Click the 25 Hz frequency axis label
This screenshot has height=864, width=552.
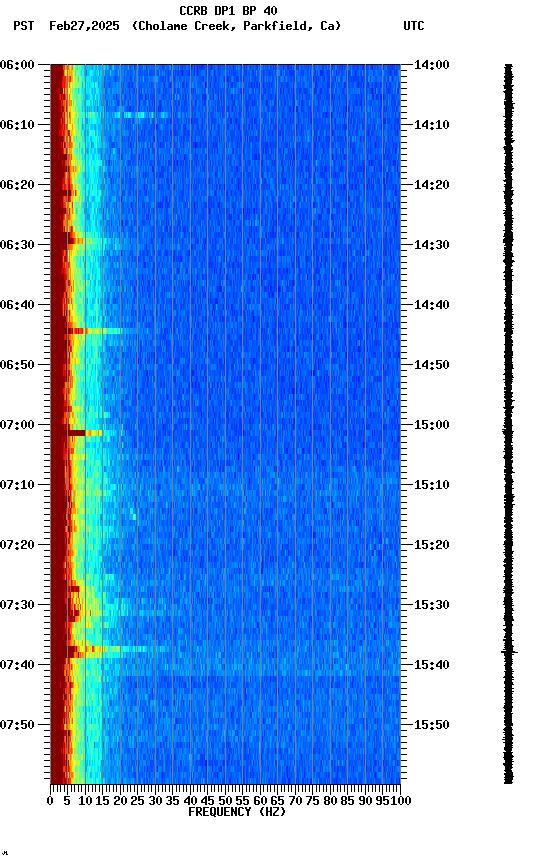click(138, 801)
